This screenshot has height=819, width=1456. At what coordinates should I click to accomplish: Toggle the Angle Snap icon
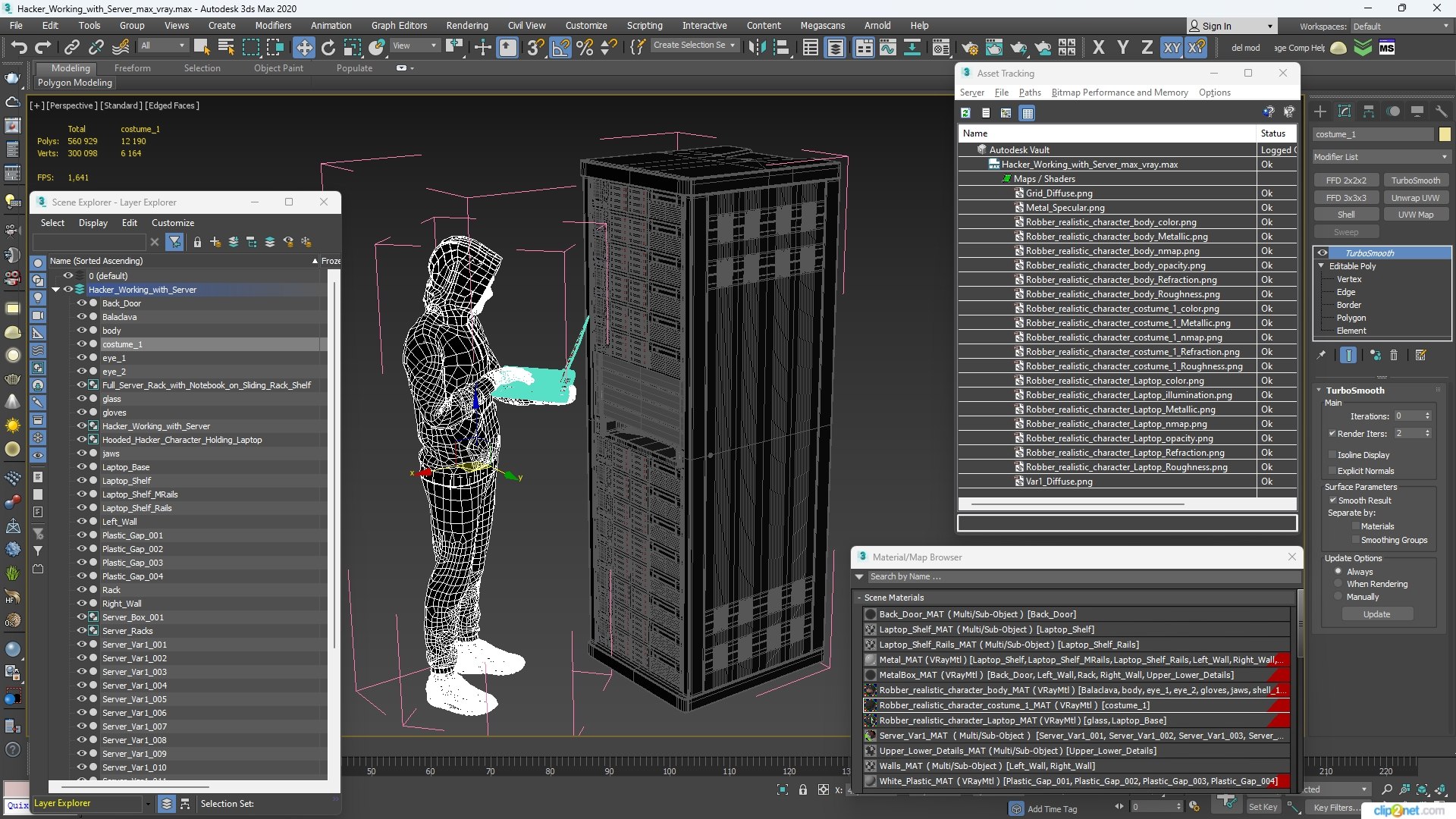[561, 48]
